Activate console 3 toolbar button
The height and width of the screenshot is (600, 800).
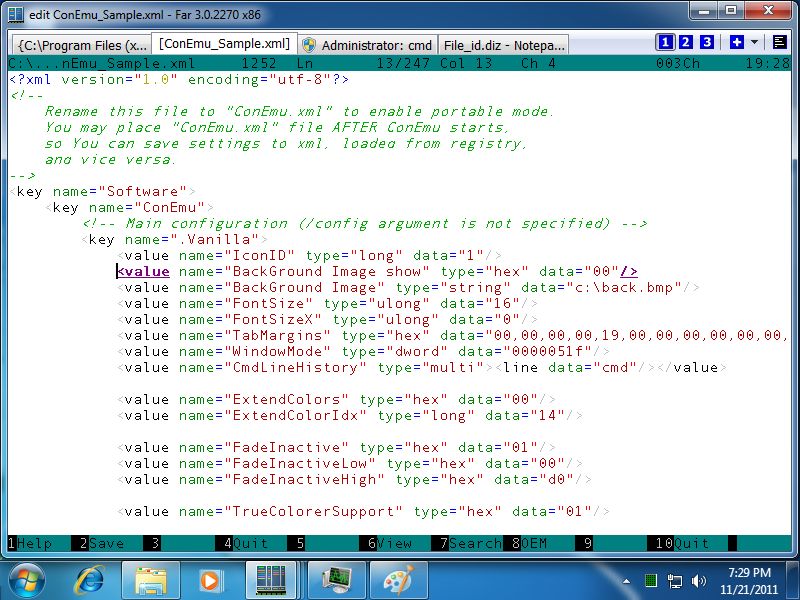[x=707, y=42]
